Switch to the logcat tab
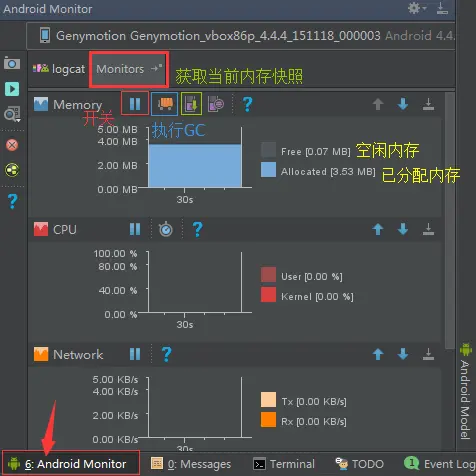The width and height of the screenshot is (476, 476). pos(59,69)
